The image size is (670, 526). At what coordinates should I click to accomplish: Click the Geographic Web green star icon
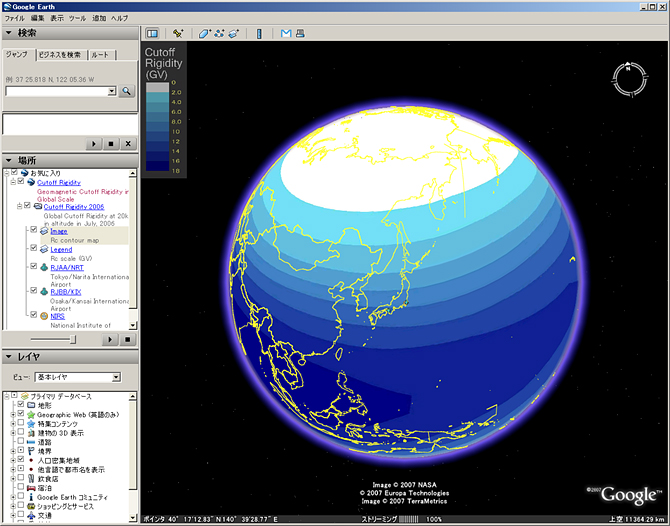[x=31, y=414]
